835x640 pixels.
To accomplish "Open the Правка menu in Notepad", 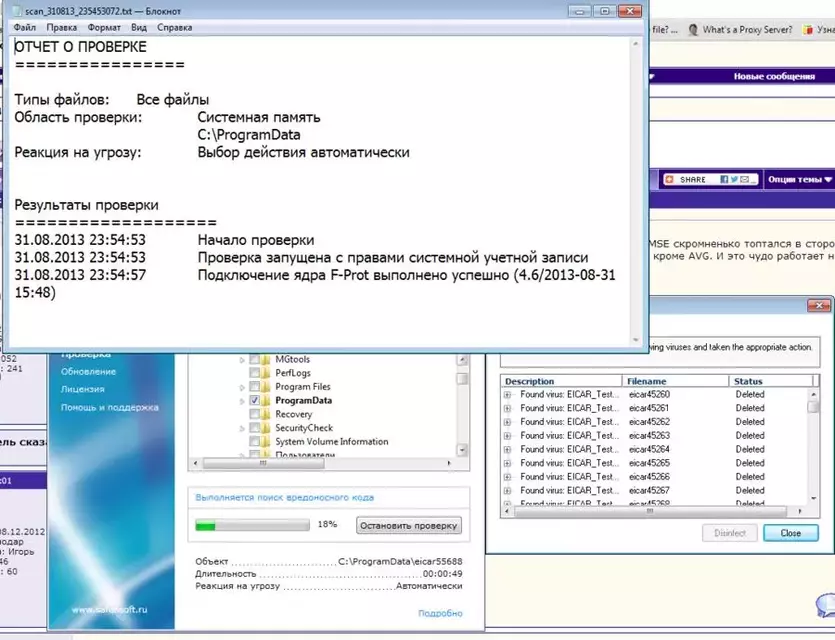I will tap(61, 28).
